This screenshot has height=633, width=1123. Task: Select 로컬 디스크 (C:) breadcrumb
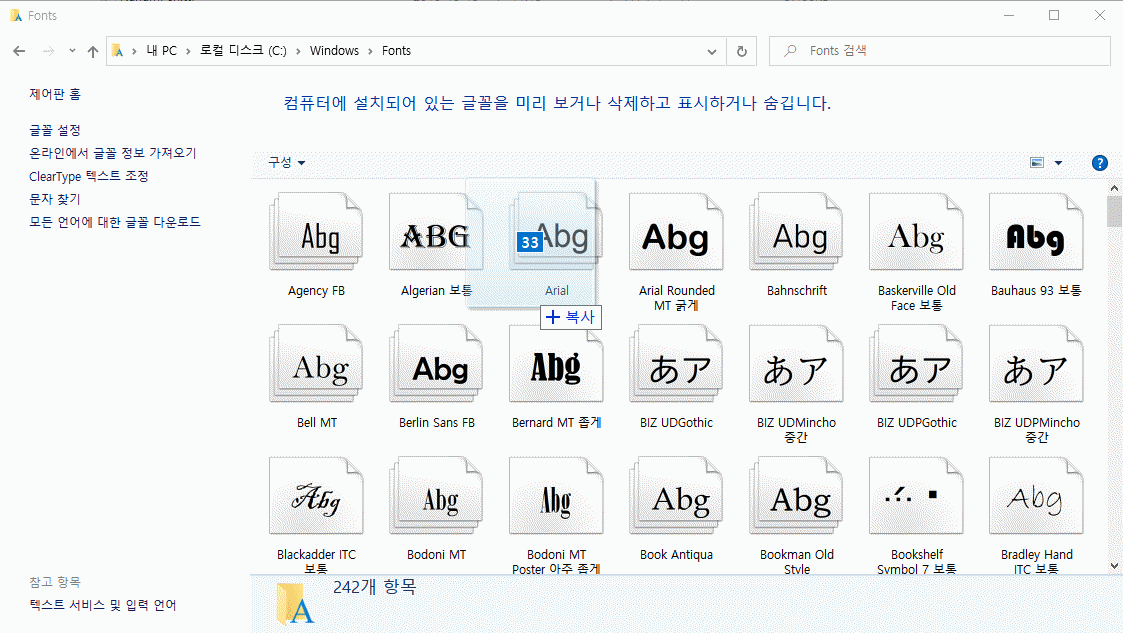[x=243, y=51]
